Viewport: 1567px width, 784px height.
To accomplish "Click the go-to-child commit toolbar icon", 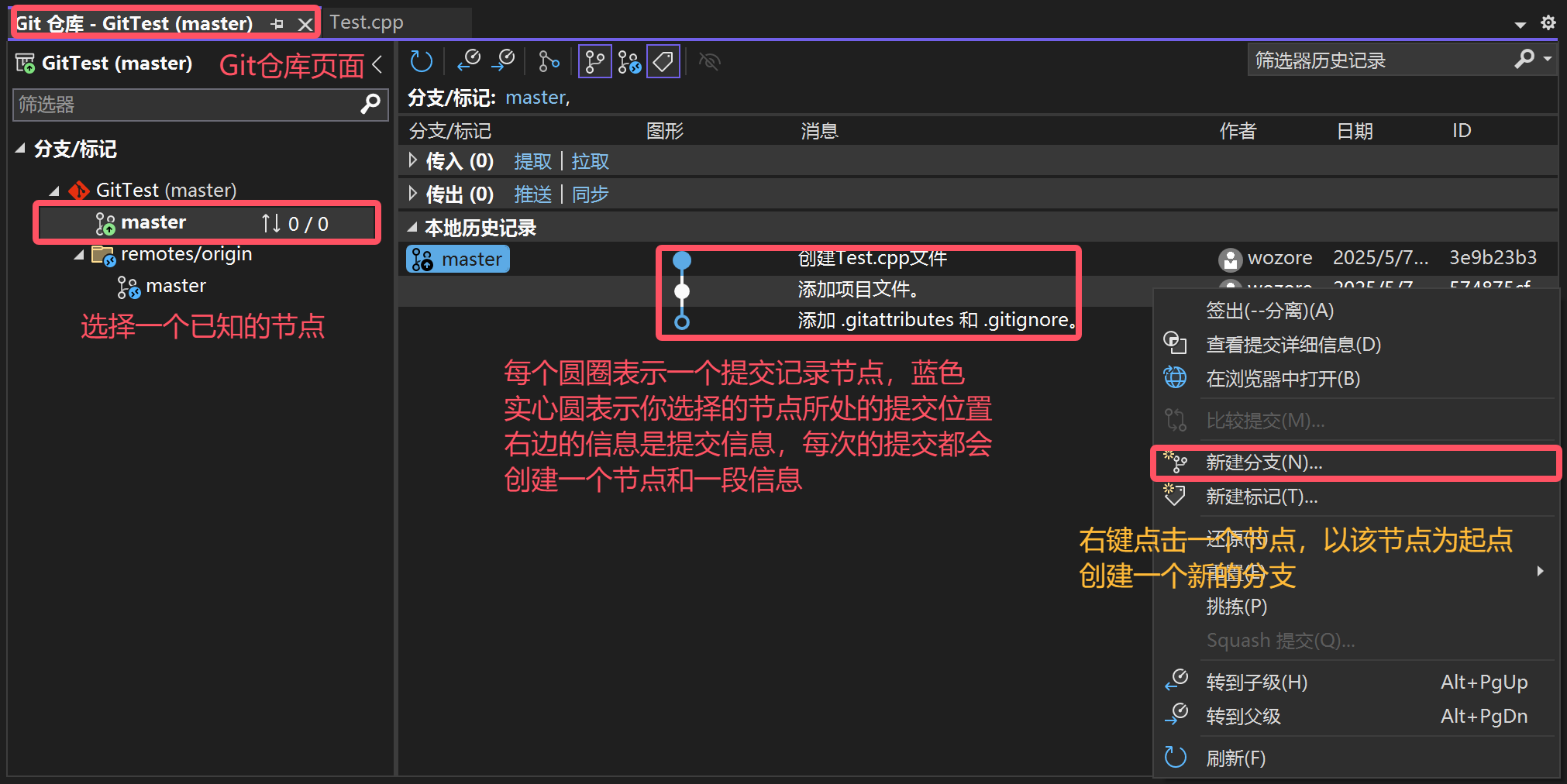I will 469,61.
